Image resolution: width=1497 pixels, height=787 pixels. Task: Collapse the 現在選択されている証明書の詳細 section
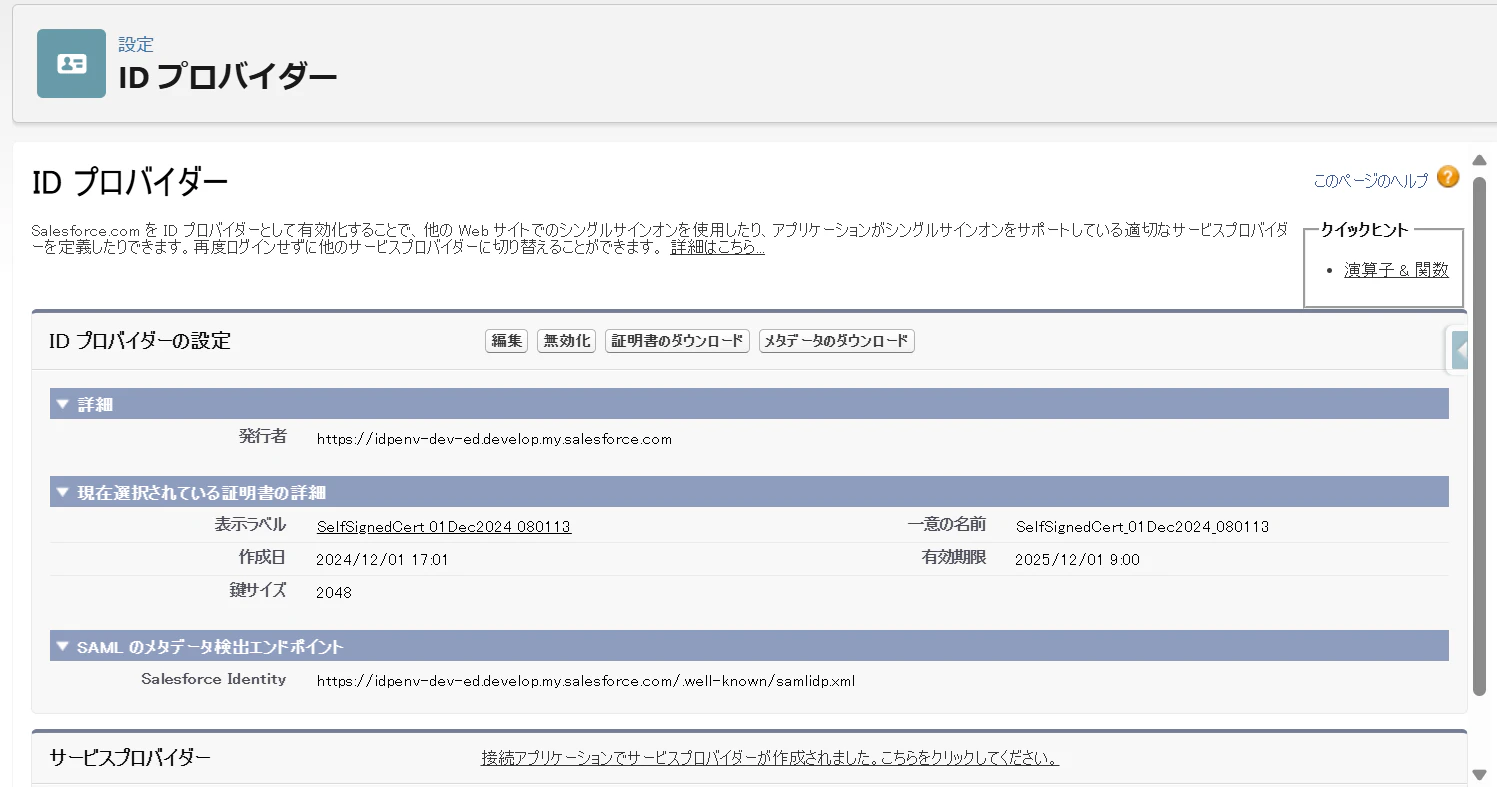(62, 492)
